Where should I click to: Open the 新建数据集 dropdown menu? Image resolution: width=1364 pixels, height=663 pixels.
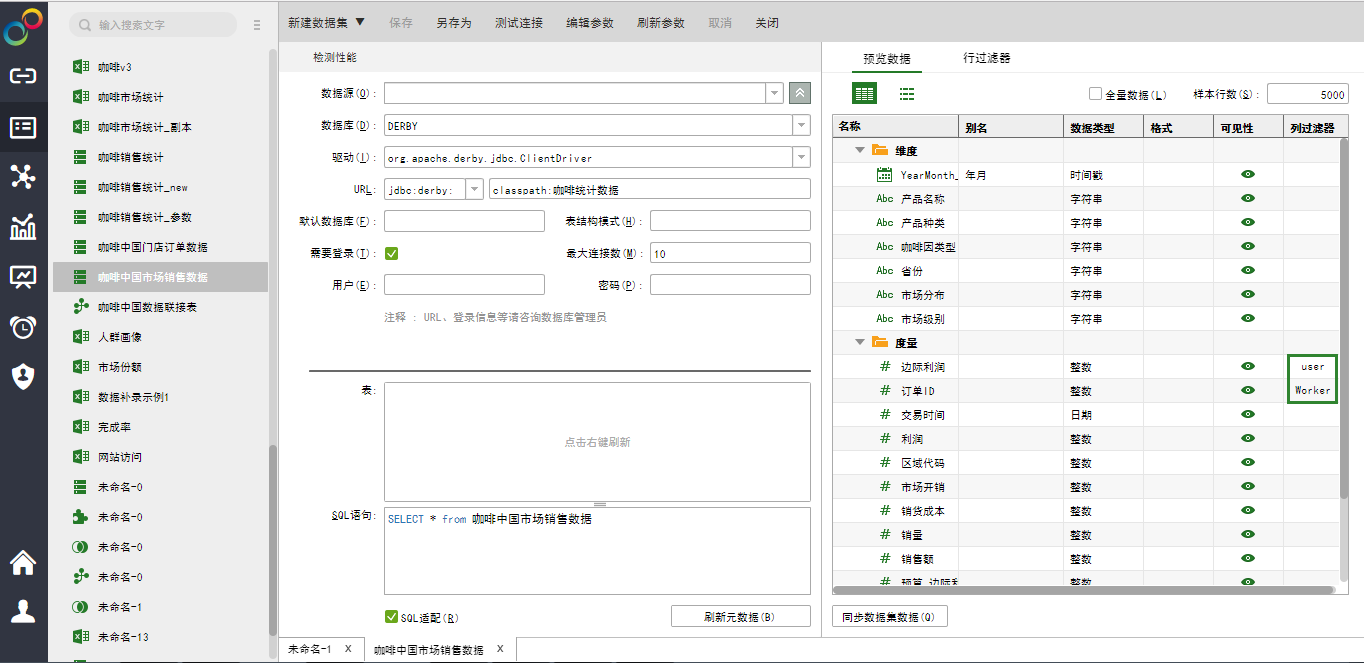click(x=326, y=23)
